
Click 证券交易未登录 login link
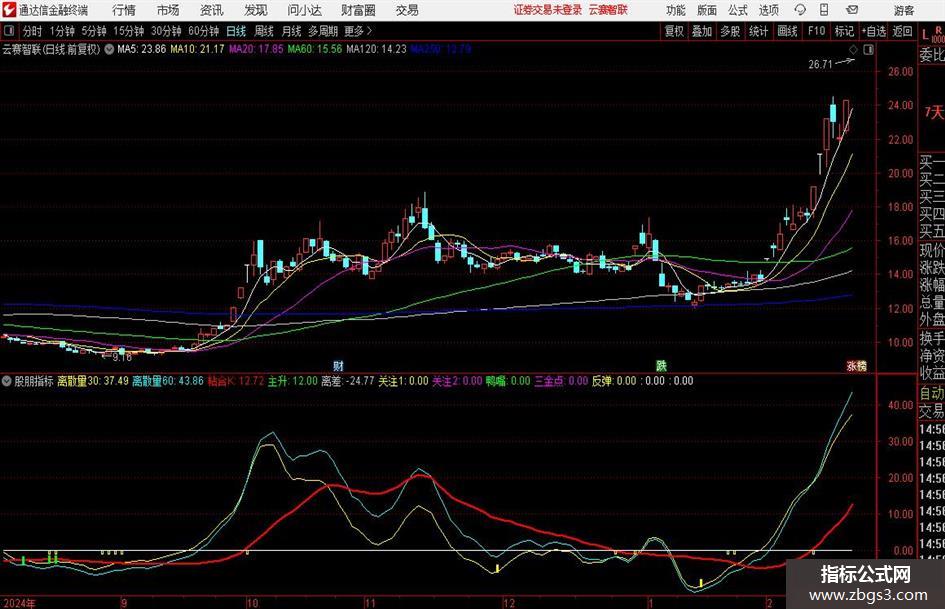click(x=548, y=10)
